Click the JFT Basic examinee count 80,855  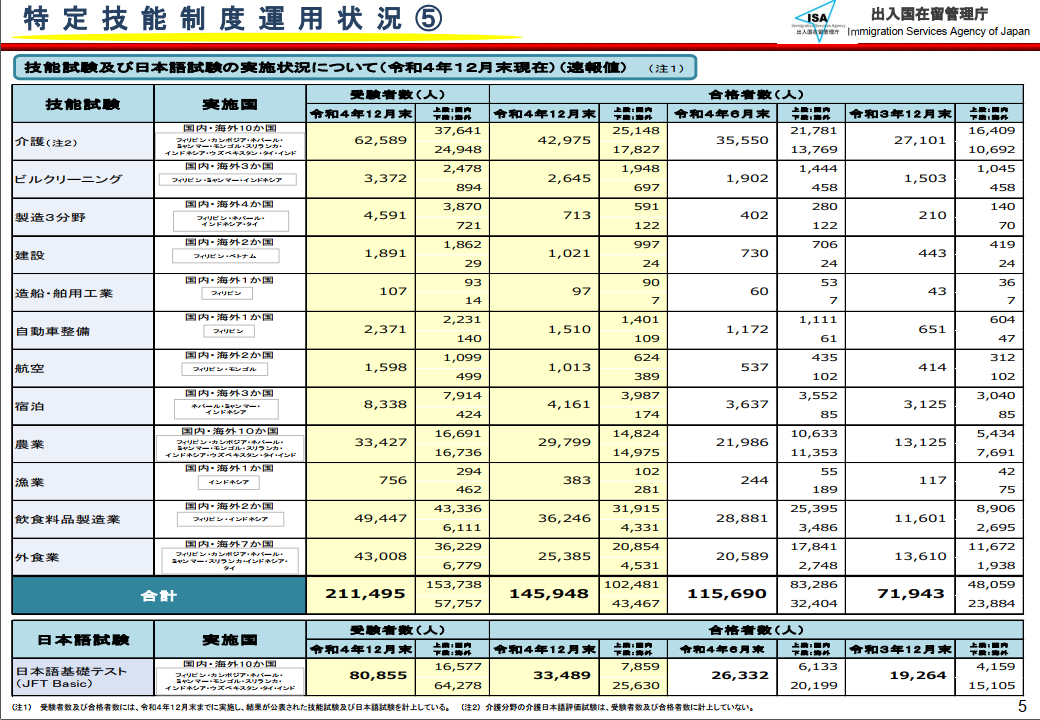tap(378, 676)
